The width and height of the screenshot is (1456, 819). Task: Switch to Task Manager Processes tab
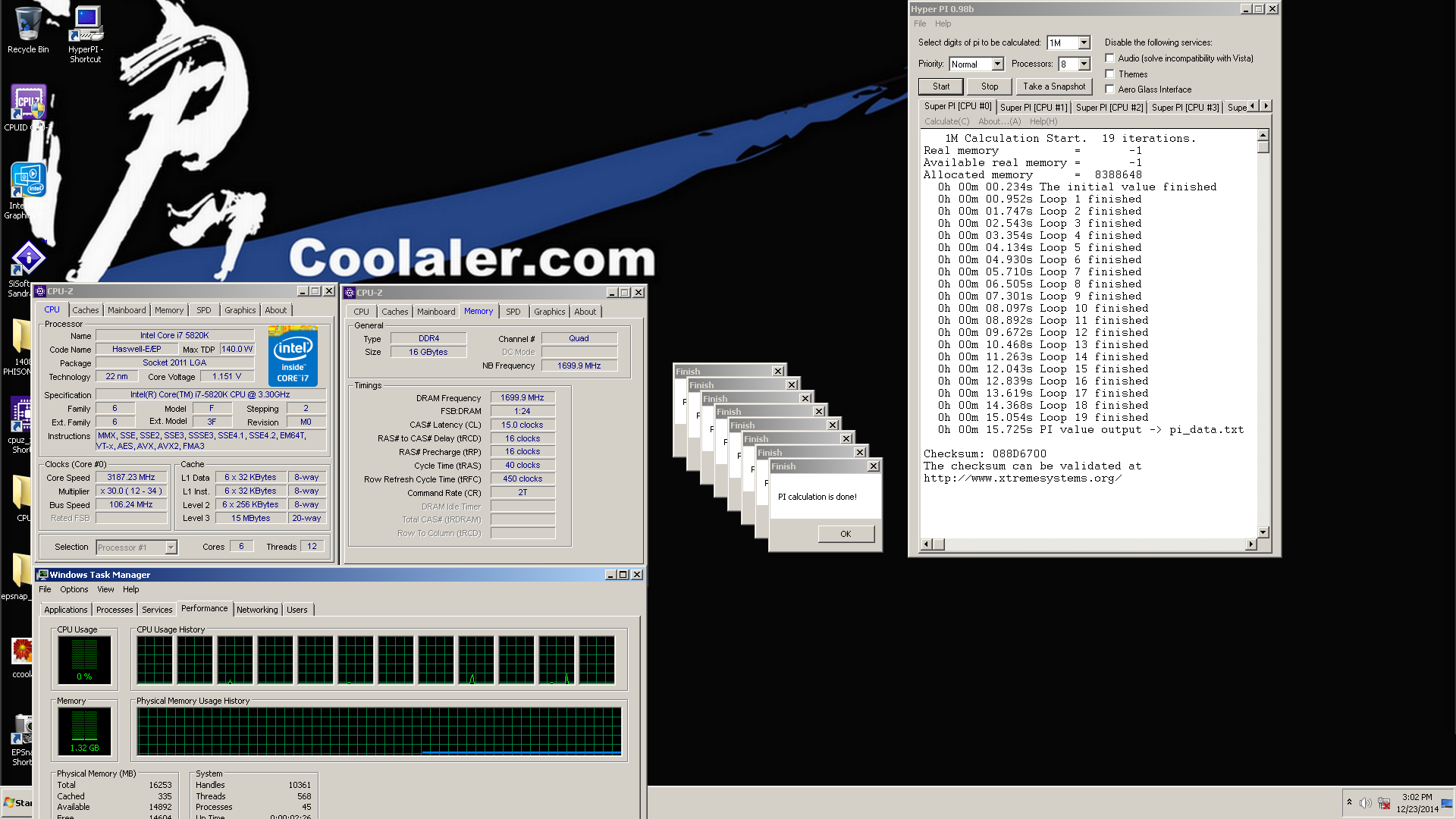115,610
